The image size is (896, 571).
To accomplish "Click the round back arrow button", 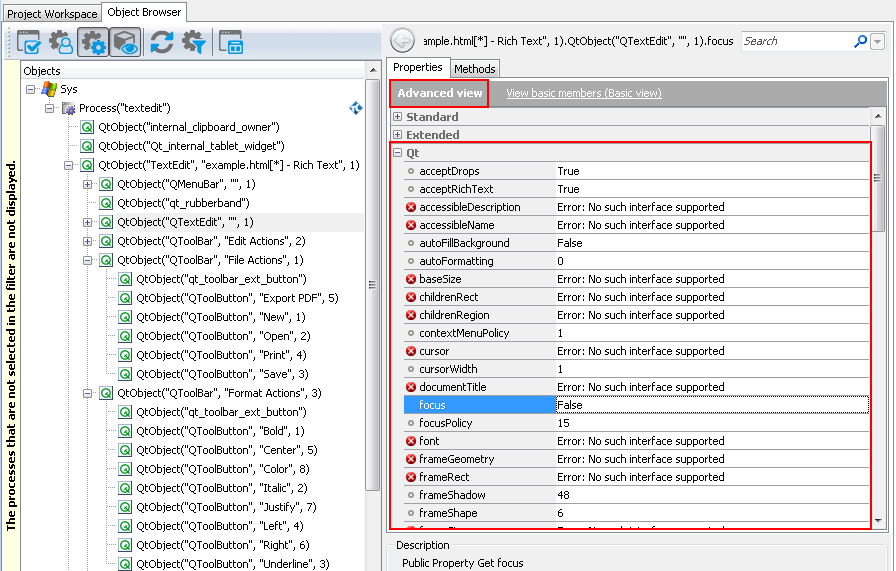I will pyautogui.click(x=402, y=41).
